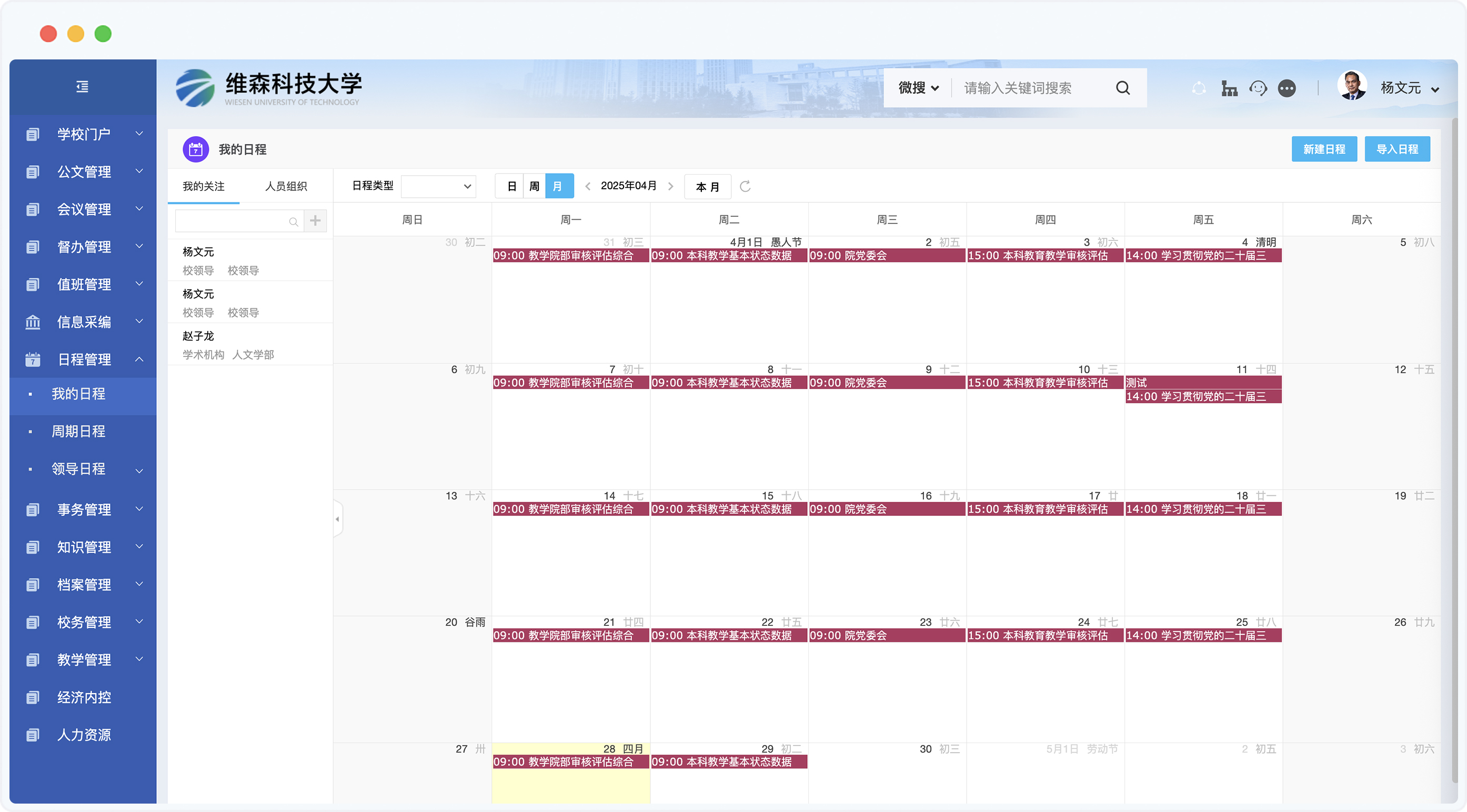Screen dimensions: 1467x812
Task: Expand the 领导日程 submenu chevron
Action: (139, 471)
